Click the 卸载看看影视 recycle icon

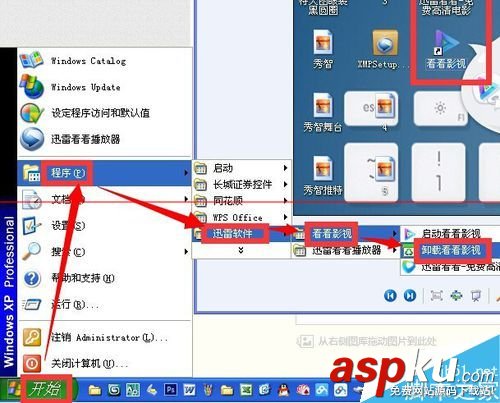coord(409,251)
